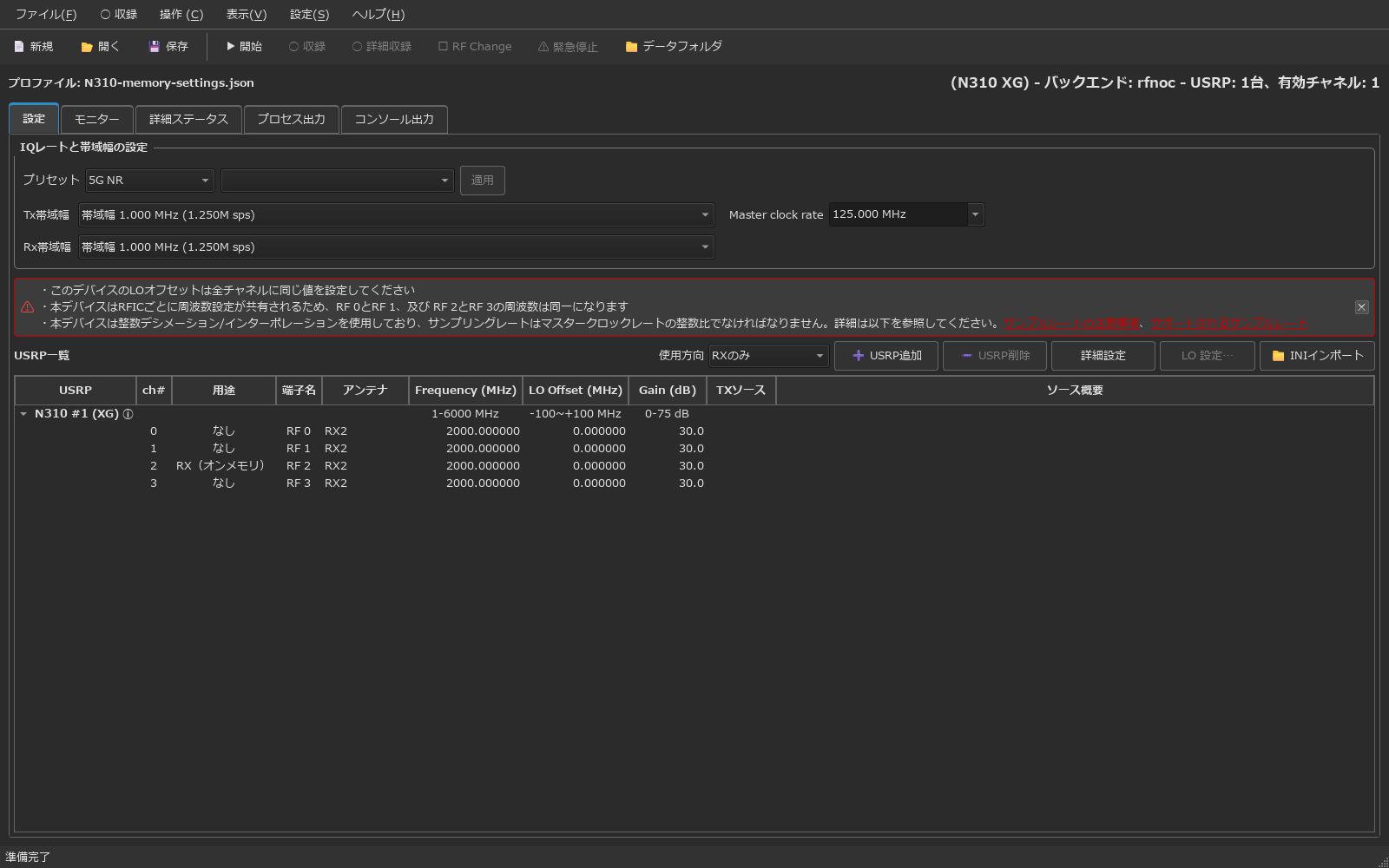Open the ファイル(F) menu
Viewport: 1389px width, 868px height.
pyautogui.click(x=46, y=15)
